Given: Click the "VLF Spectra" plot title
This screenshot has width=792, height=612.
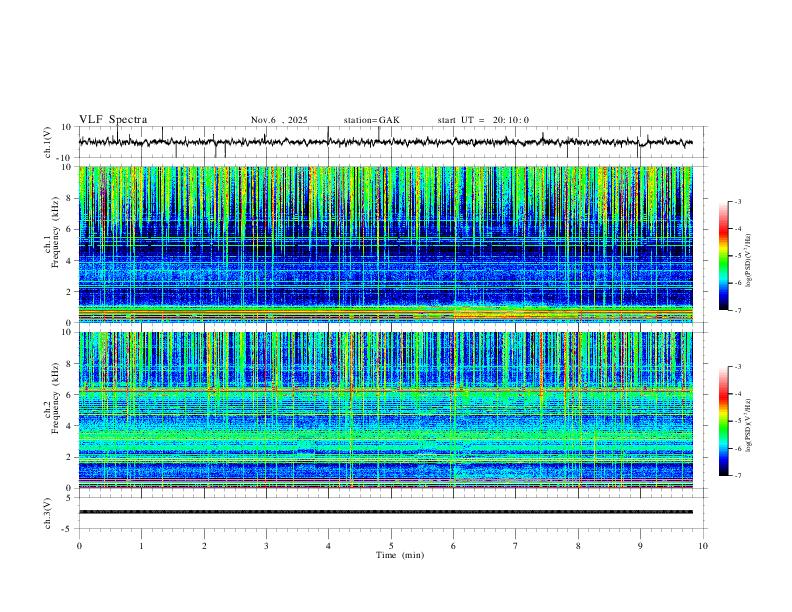Looking at the screenshot, I should pyautogui.click(x=113, y=120).
